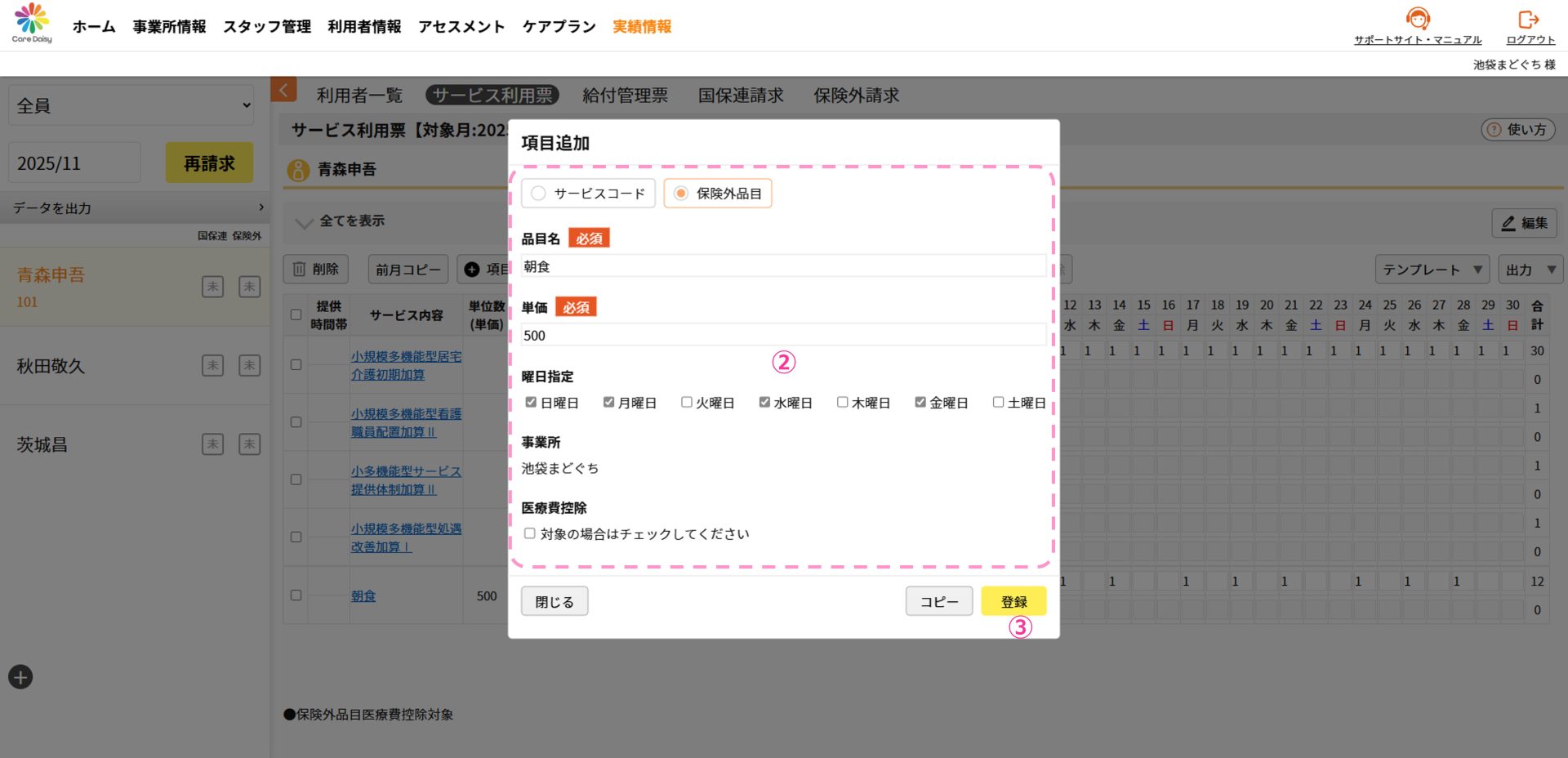1568x758 pixels.
Task: Click the 使い方 help icon button
Action: [1517, 130]
